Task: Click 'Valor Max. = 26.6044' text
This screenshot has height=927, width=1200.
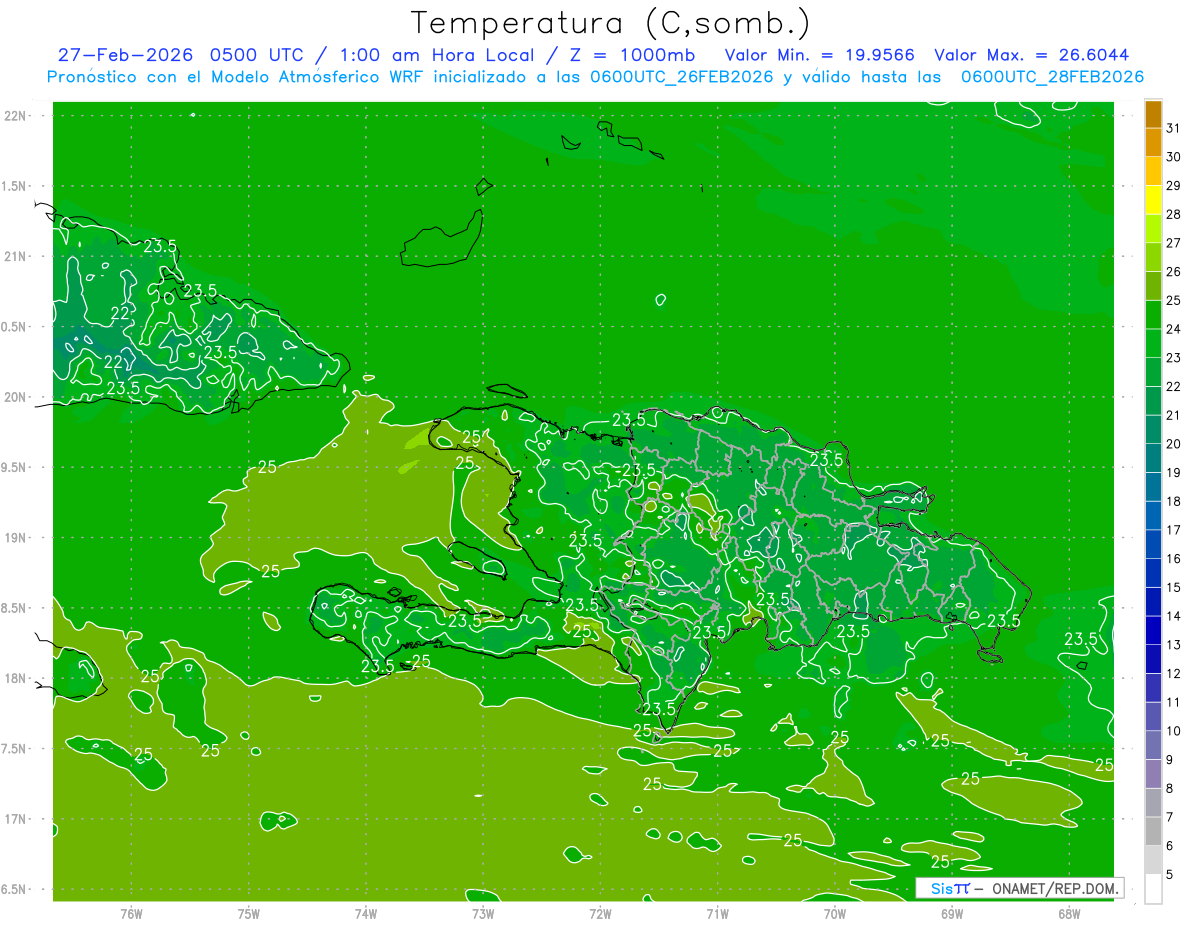Action: 1032,55
